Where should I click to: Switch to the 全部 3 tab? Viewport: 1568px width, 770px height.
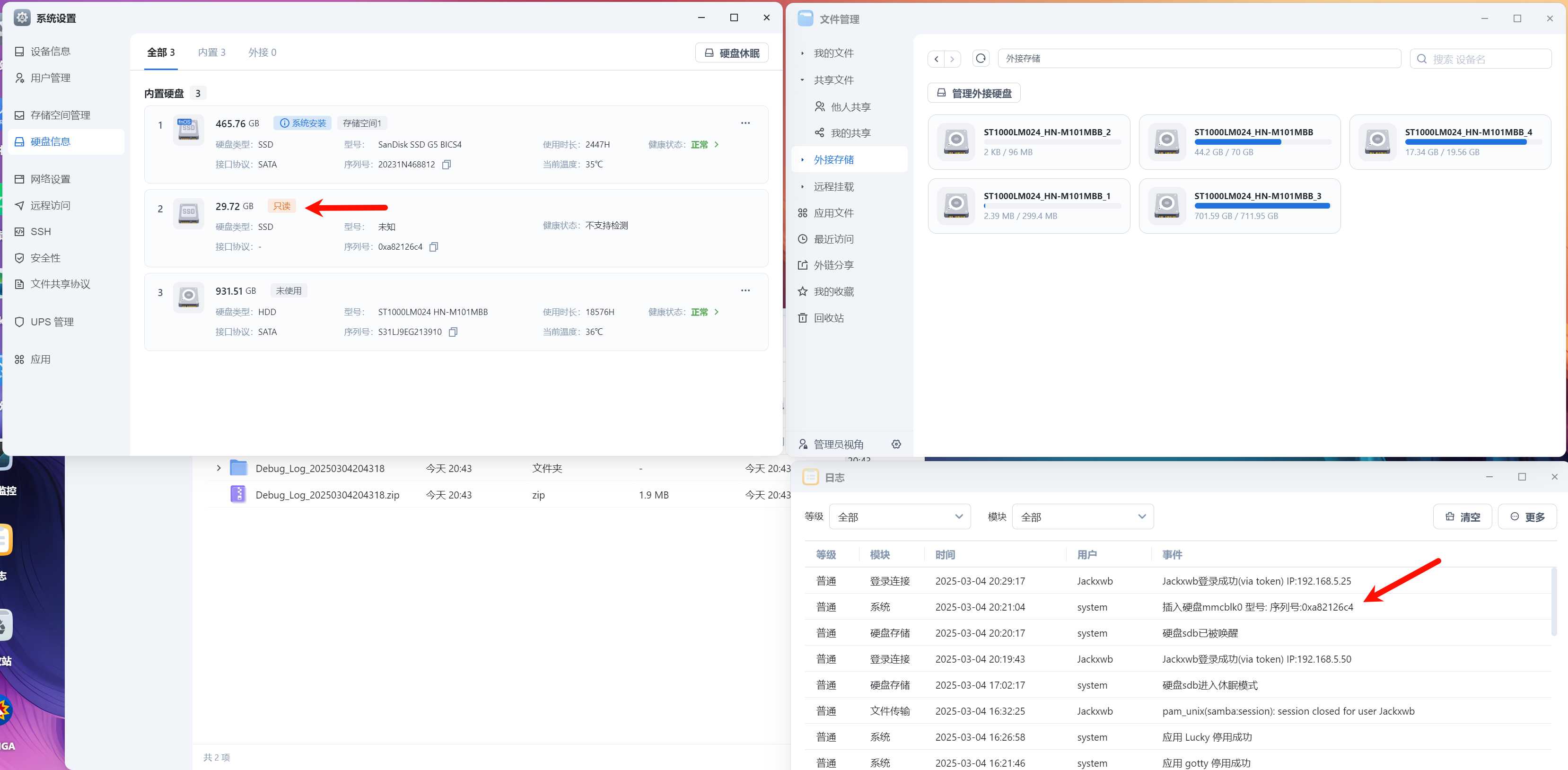click(x=161, y=52)
